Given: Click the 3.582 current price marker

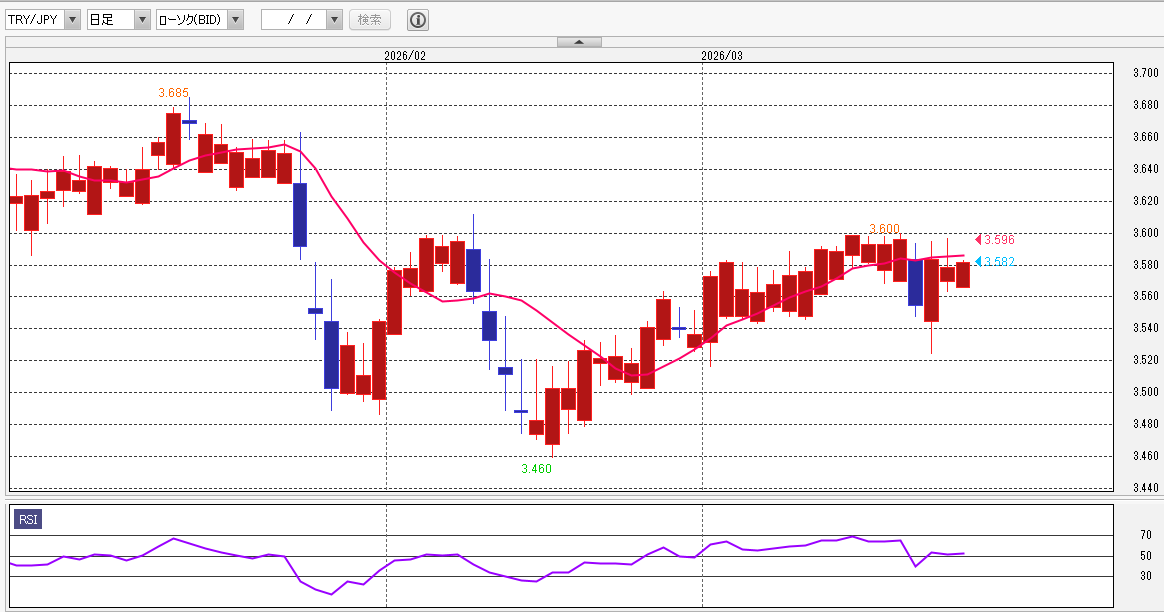Looking at the screenshot, I should click(x=995, y=261).
